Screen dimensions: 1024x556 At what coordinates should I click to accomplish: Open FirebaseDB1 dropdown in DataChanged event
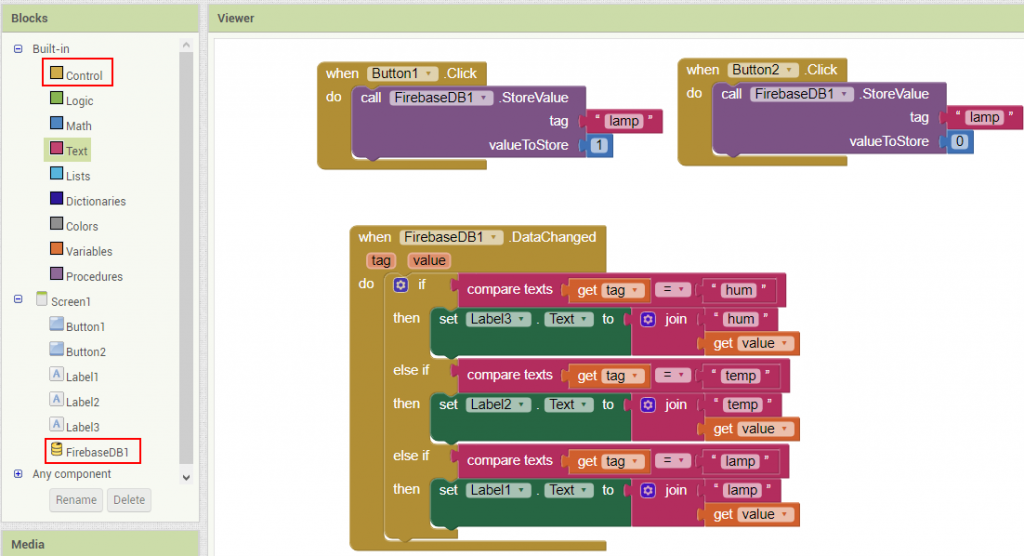pos(451,237)
